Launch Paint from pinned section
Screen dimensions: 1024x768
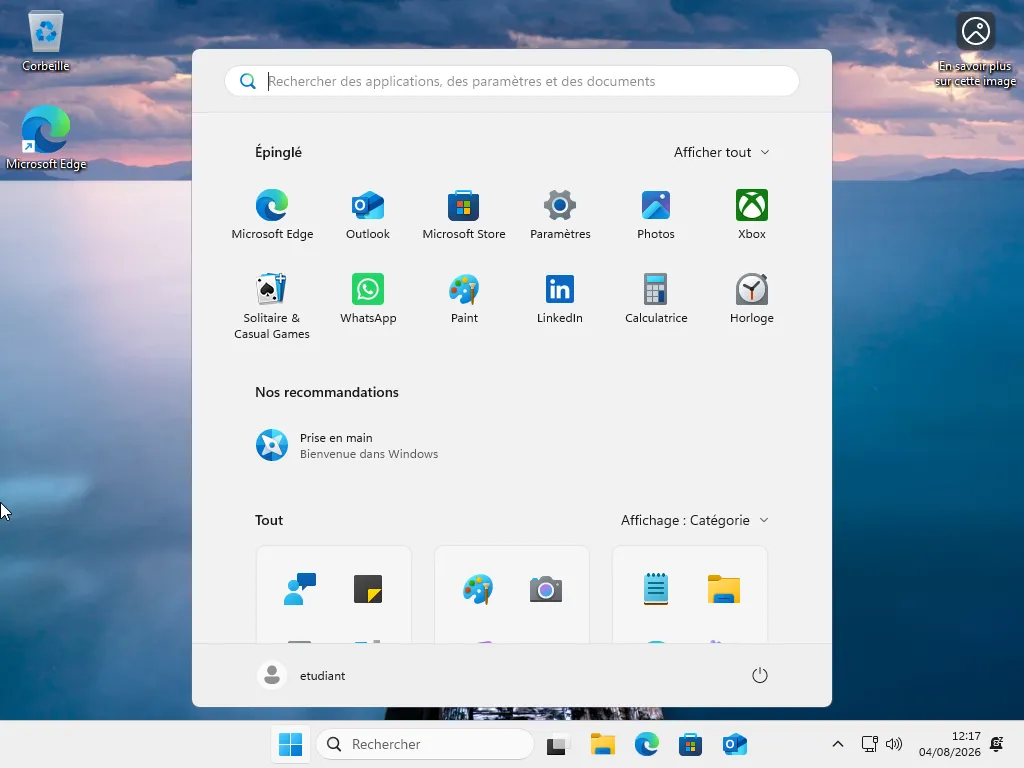click(464, 299)
